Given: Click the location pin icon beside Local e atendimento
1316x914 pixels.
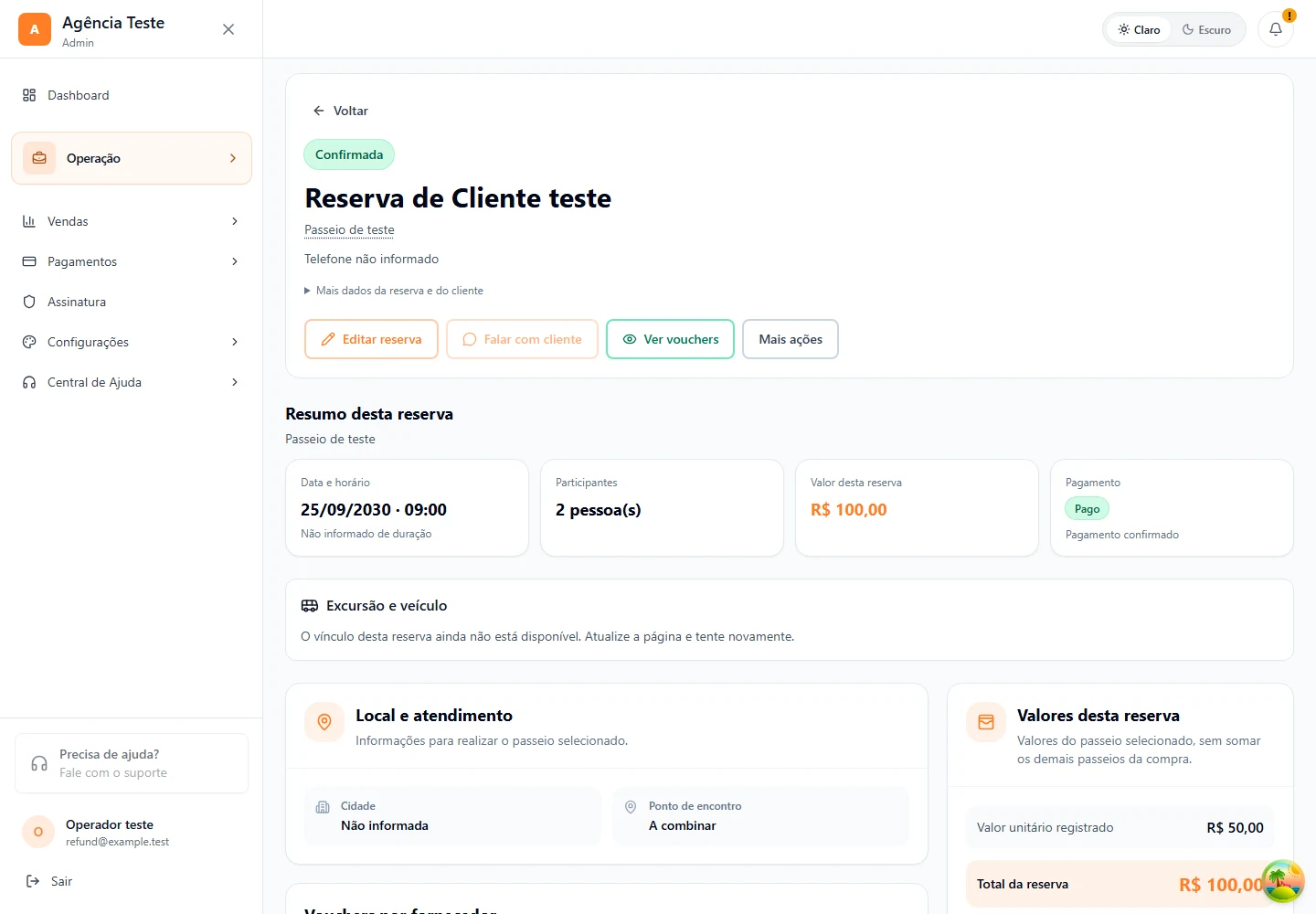Looking at the screenshot, I should 324,722.
